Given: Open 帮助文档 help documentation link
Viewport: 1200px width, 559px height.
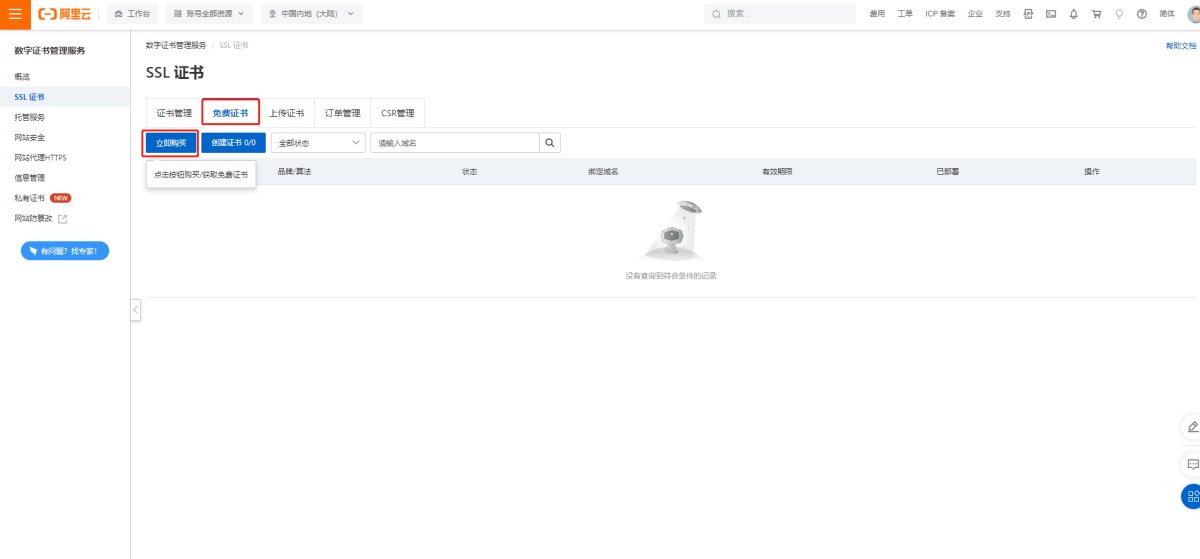Looking at the screenshot, I should 1180,46.
